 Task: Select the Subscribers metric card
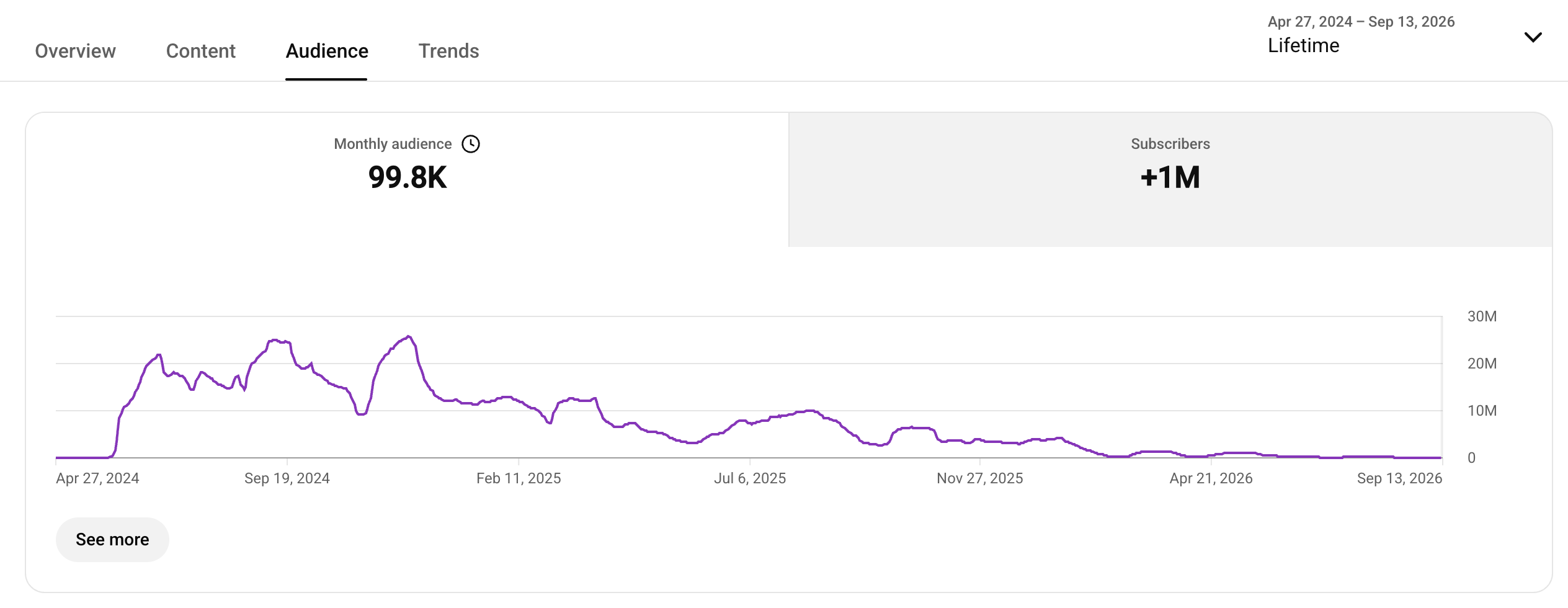tap(1170, 179)
